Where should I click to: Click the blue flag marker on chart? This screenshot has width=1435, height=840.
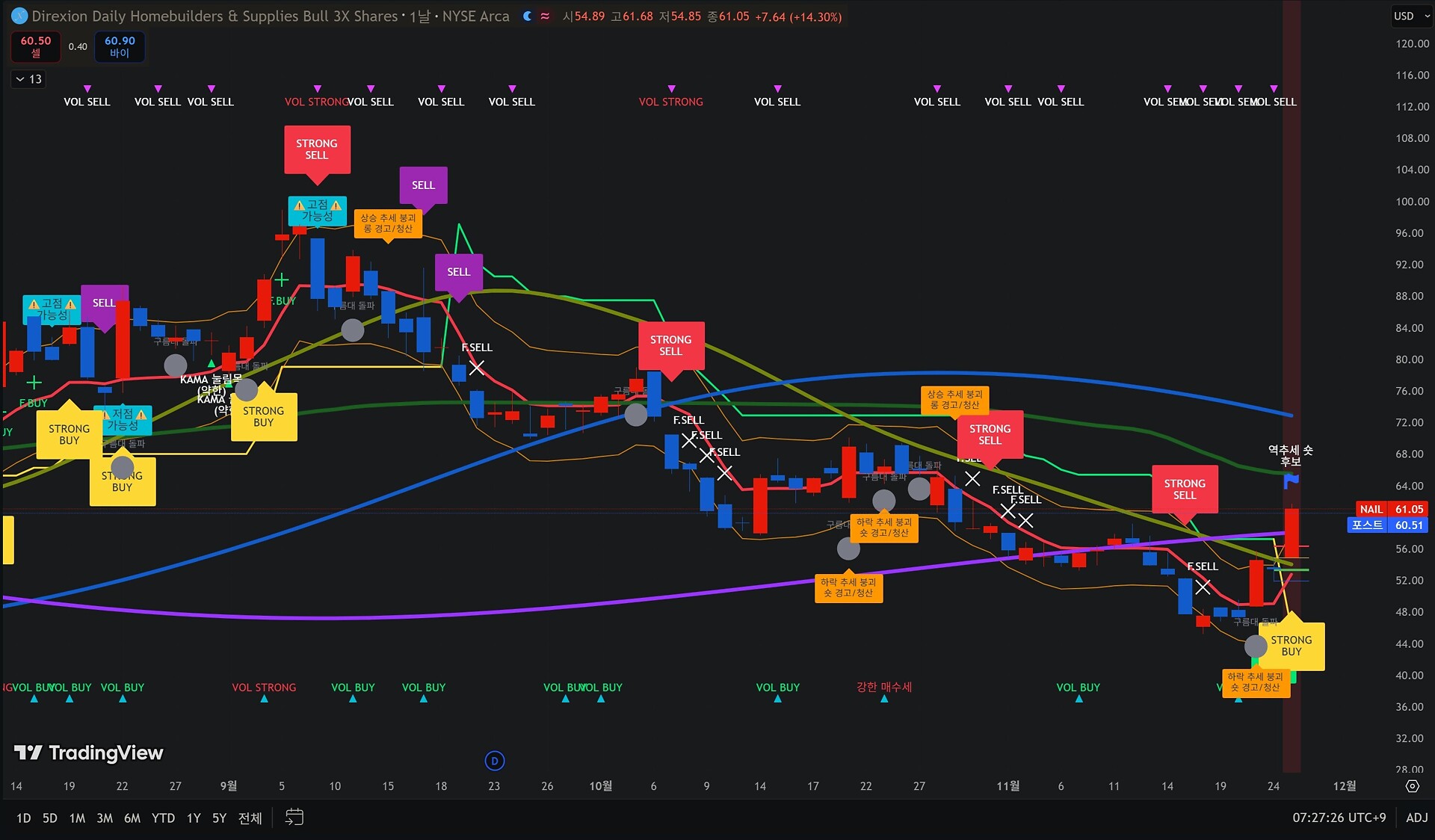[x=1291, y=482]
